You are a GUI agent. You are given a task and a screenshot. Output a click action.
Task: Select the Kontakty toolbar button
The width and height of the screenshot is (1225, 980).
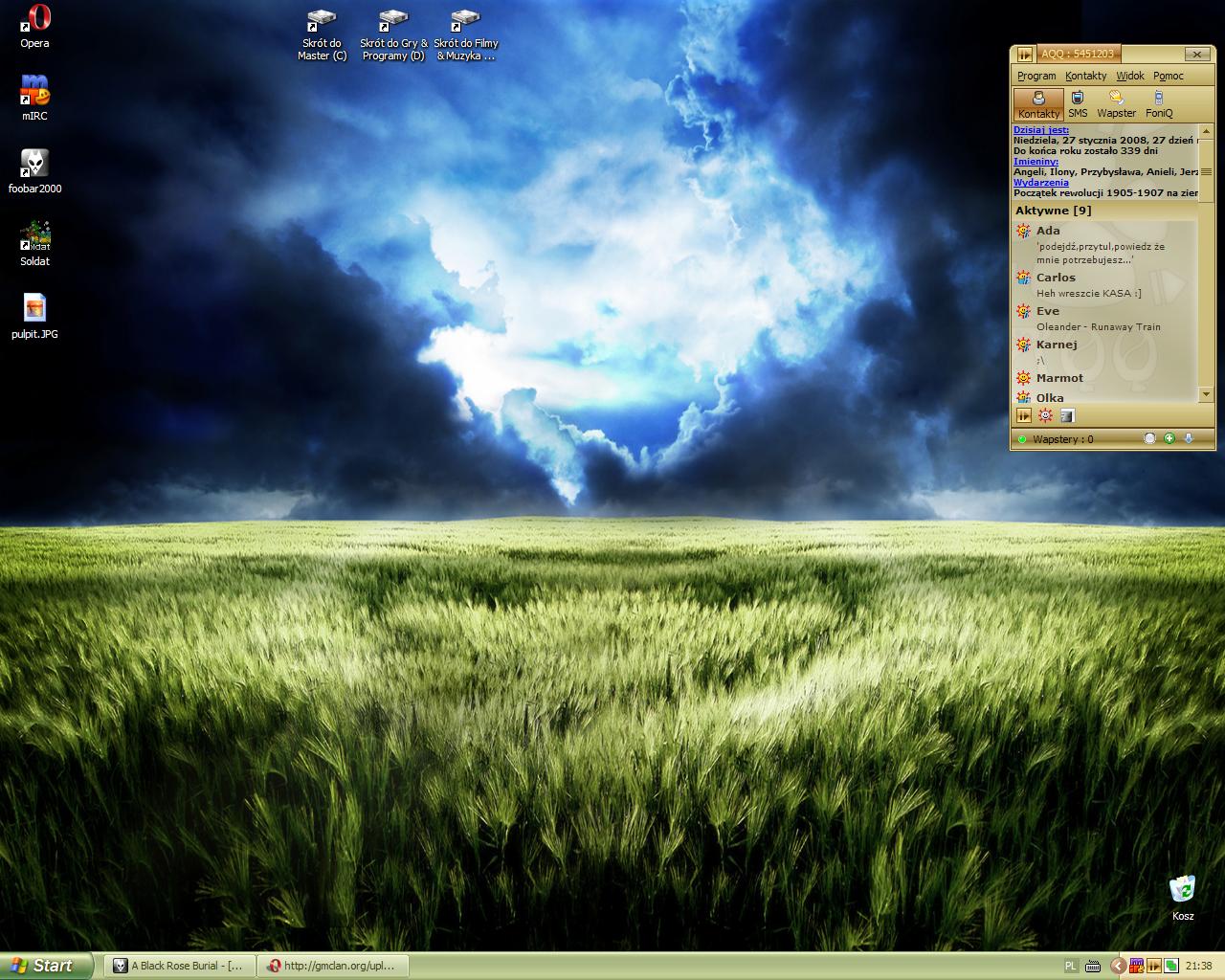point(1038,103)
